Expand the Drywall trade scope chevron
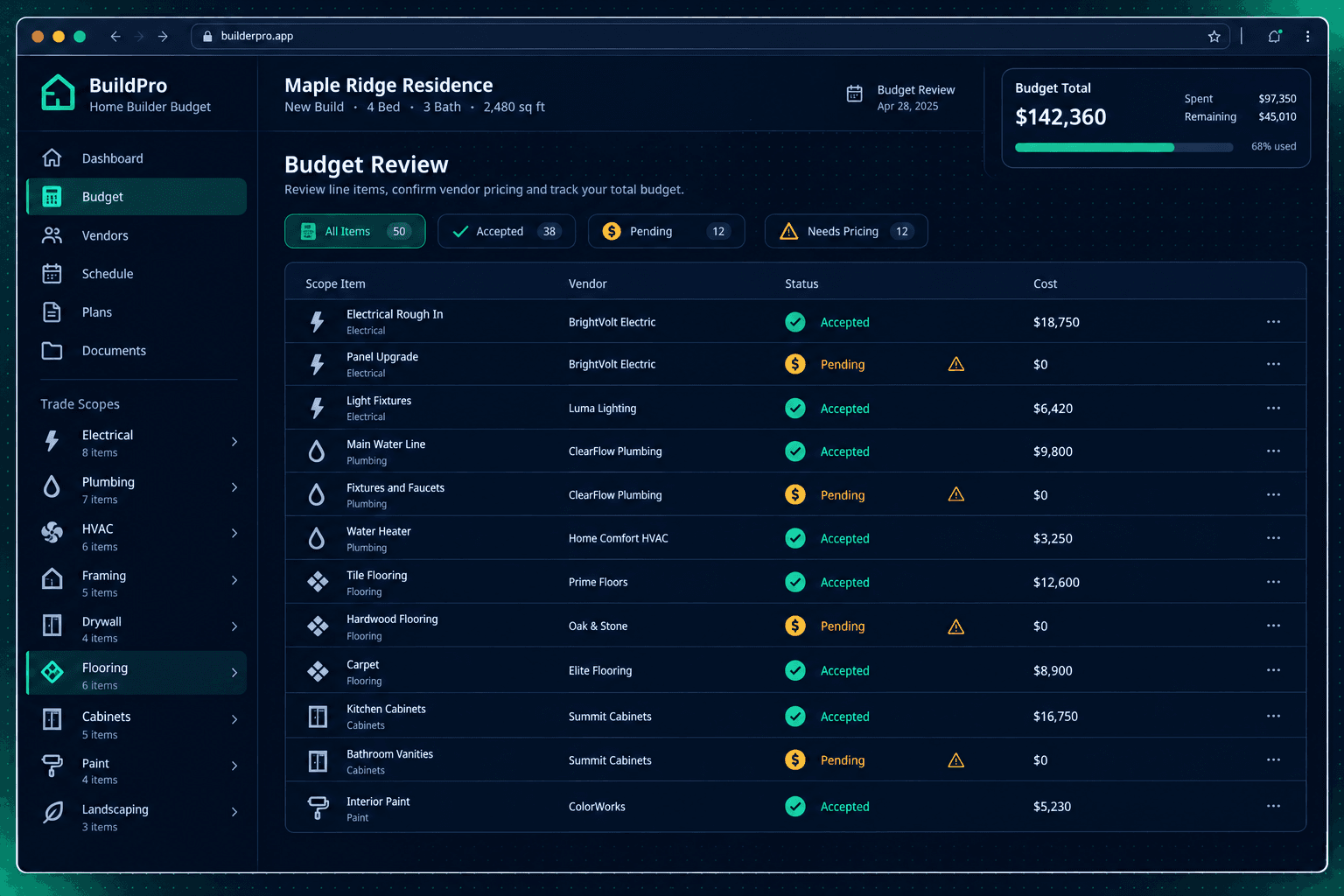 click(x=234, y=626)
